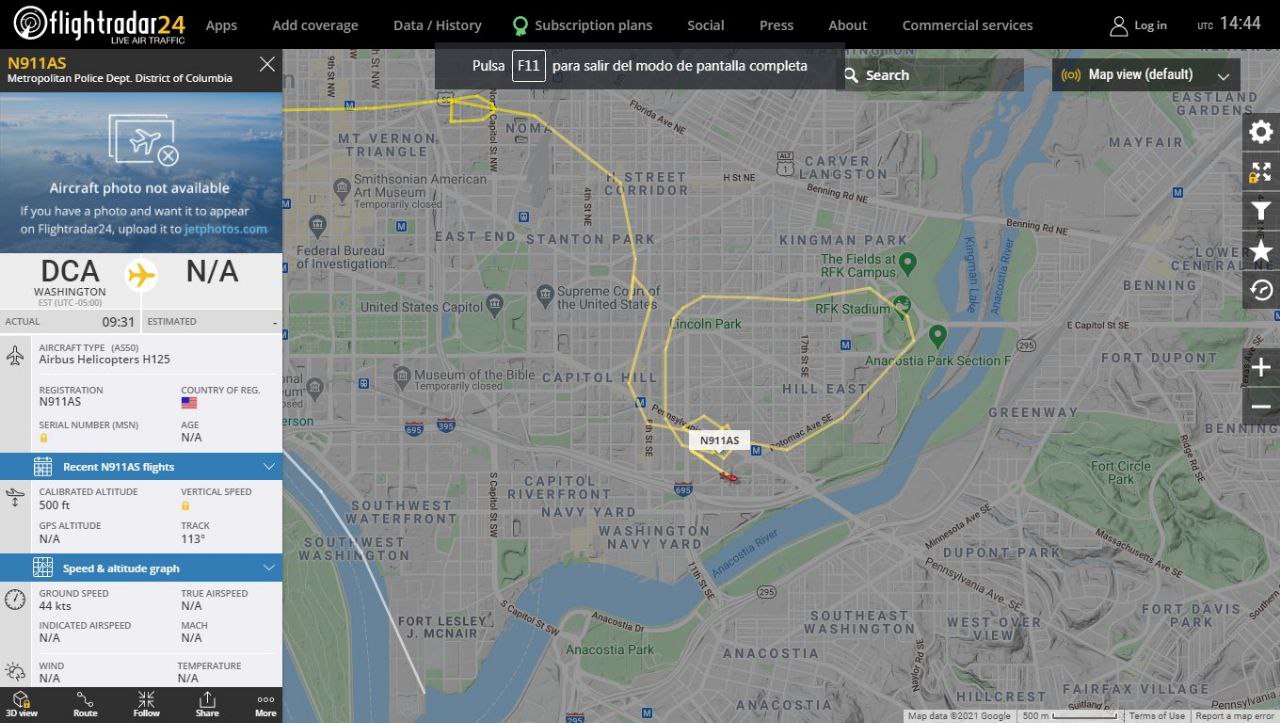Open bookmarks star icon on map
Screen dimensions: 1280x723
click(x=1261, y=250)
